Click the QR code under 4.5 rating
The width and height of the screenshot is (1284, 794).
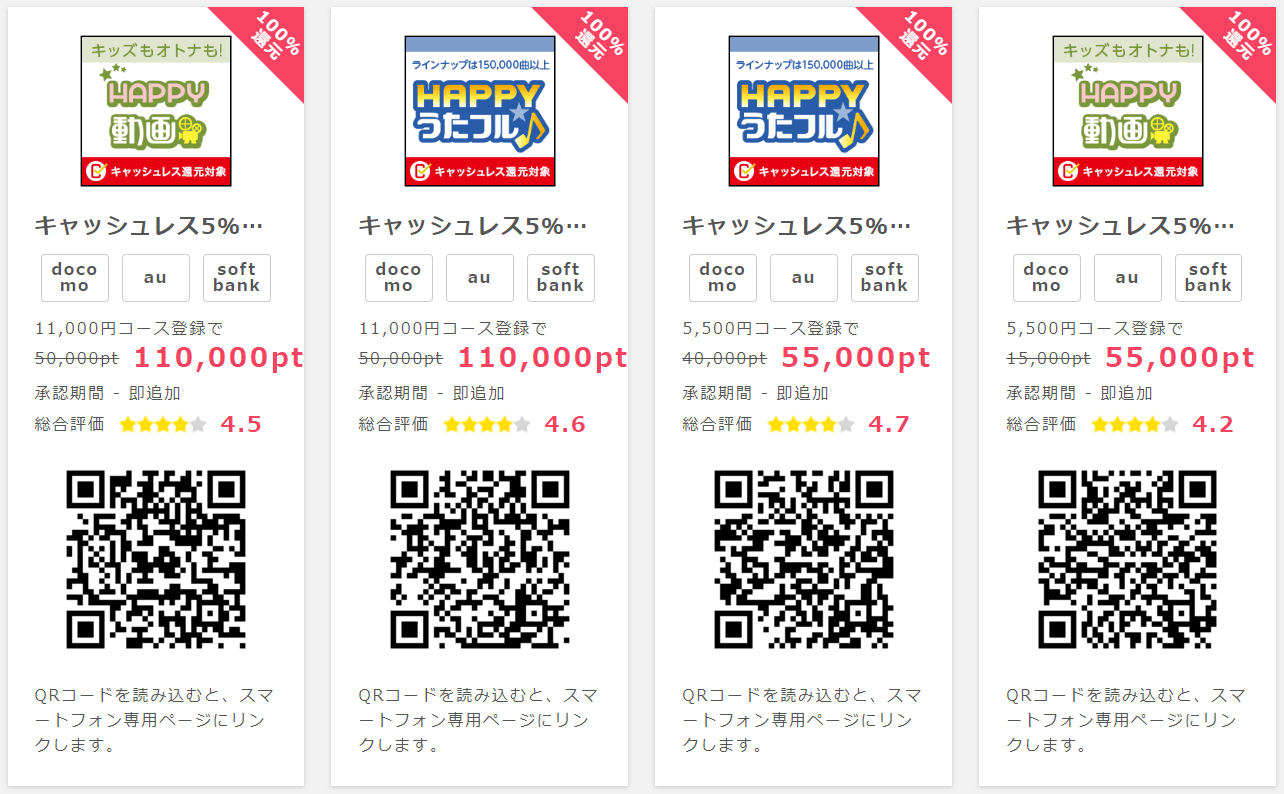click(156, 559)
